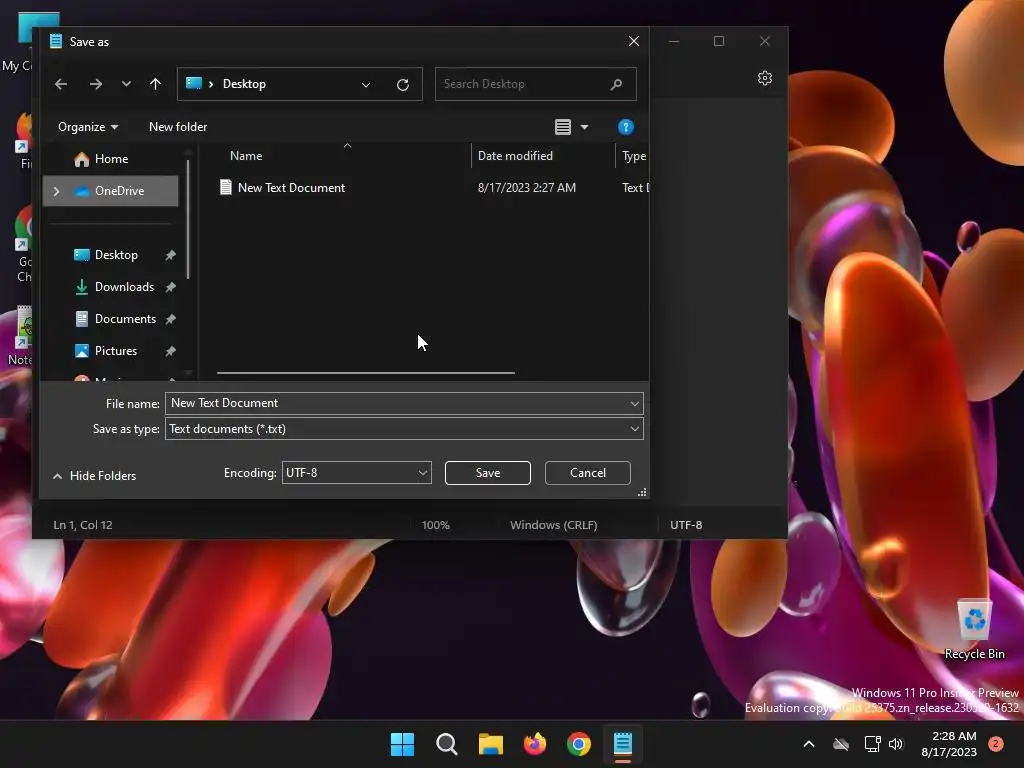Screen dimensions: 1024x768
Task: Open the view options dropdown arrow
Action: [584, 127]
